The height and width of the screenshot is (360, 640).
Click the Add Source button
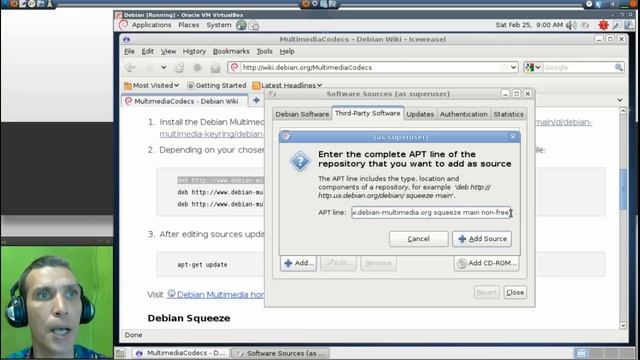click(x=482, y=239)
